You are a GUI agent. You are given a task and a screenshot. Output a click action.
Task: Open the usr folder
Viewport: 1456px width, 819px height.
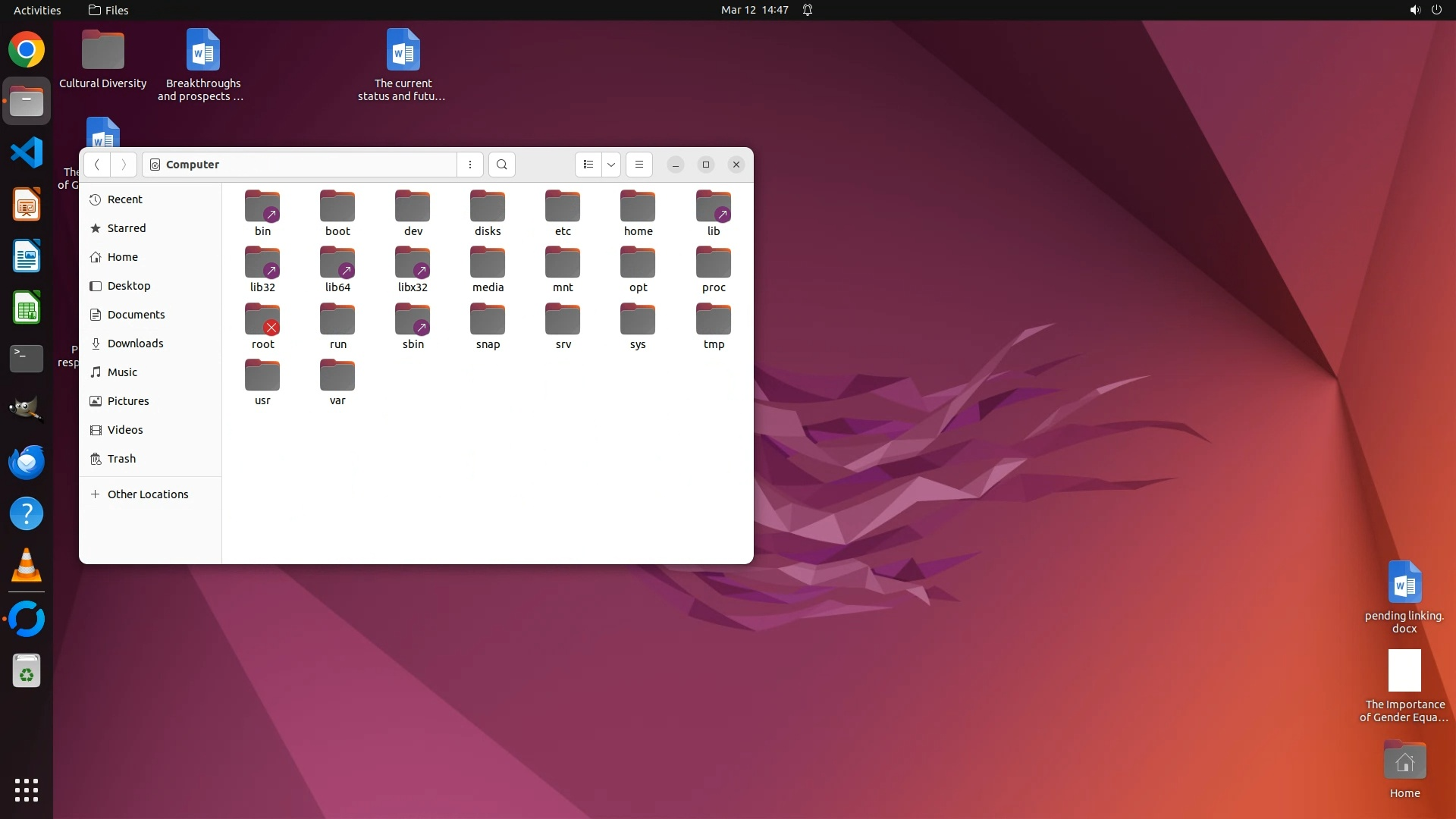click(262, 377)
